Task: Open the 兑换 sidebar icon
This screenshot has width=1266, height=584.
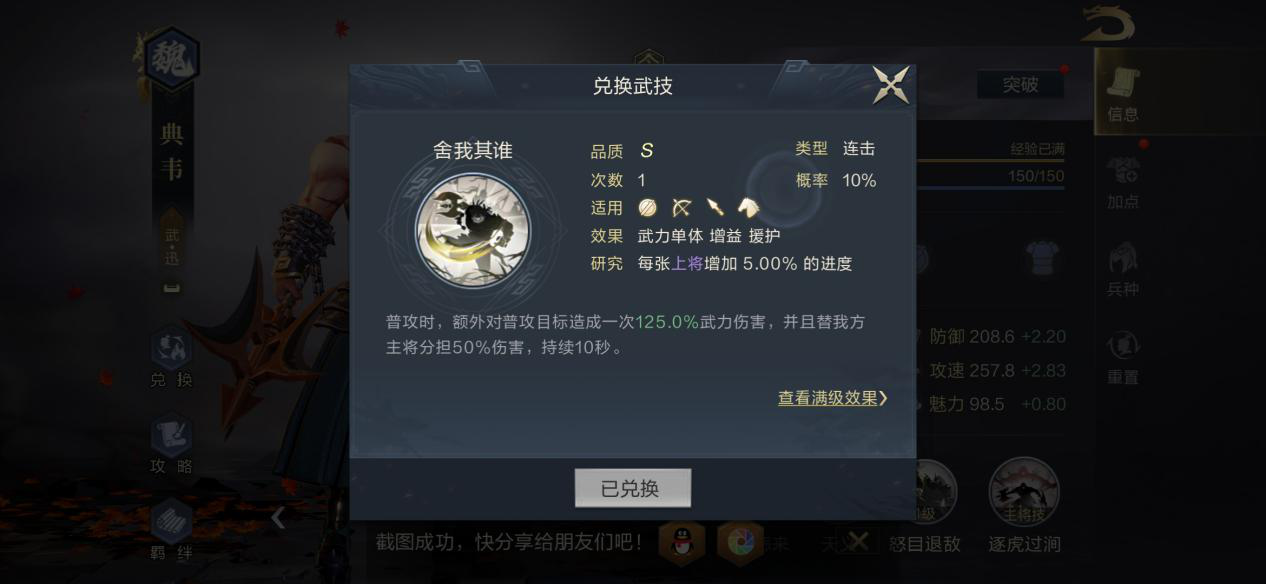Action: click(171, 357)
